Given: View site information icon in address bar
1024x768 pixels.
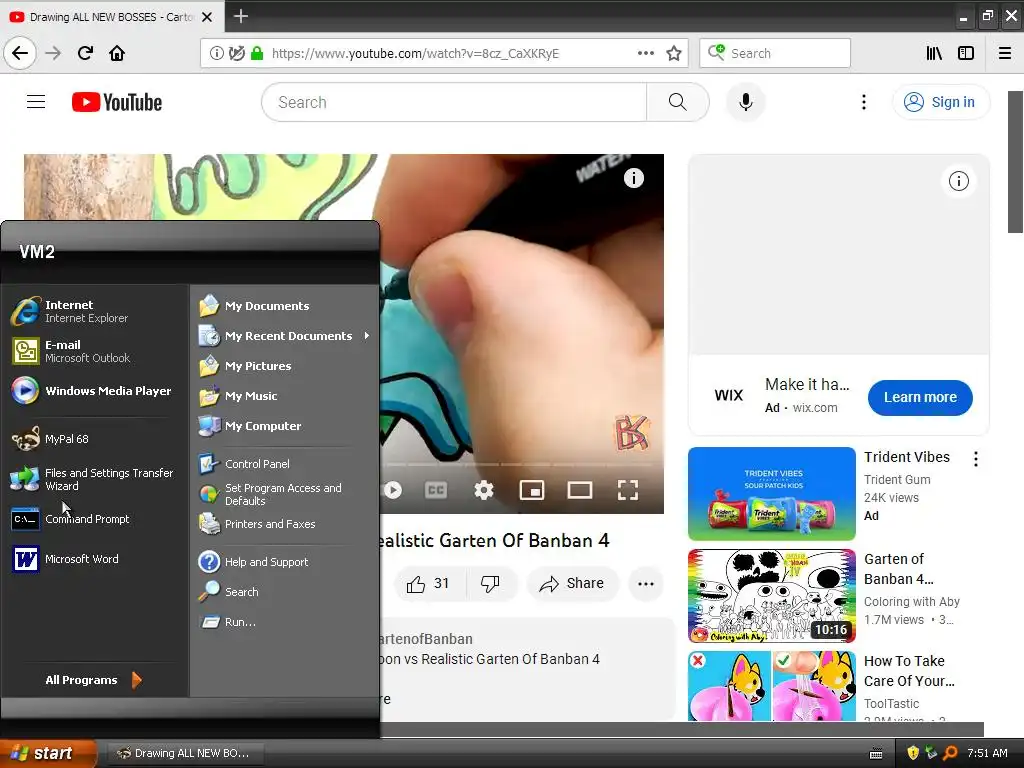Looking at the screenshot, I should click(216, 54).
